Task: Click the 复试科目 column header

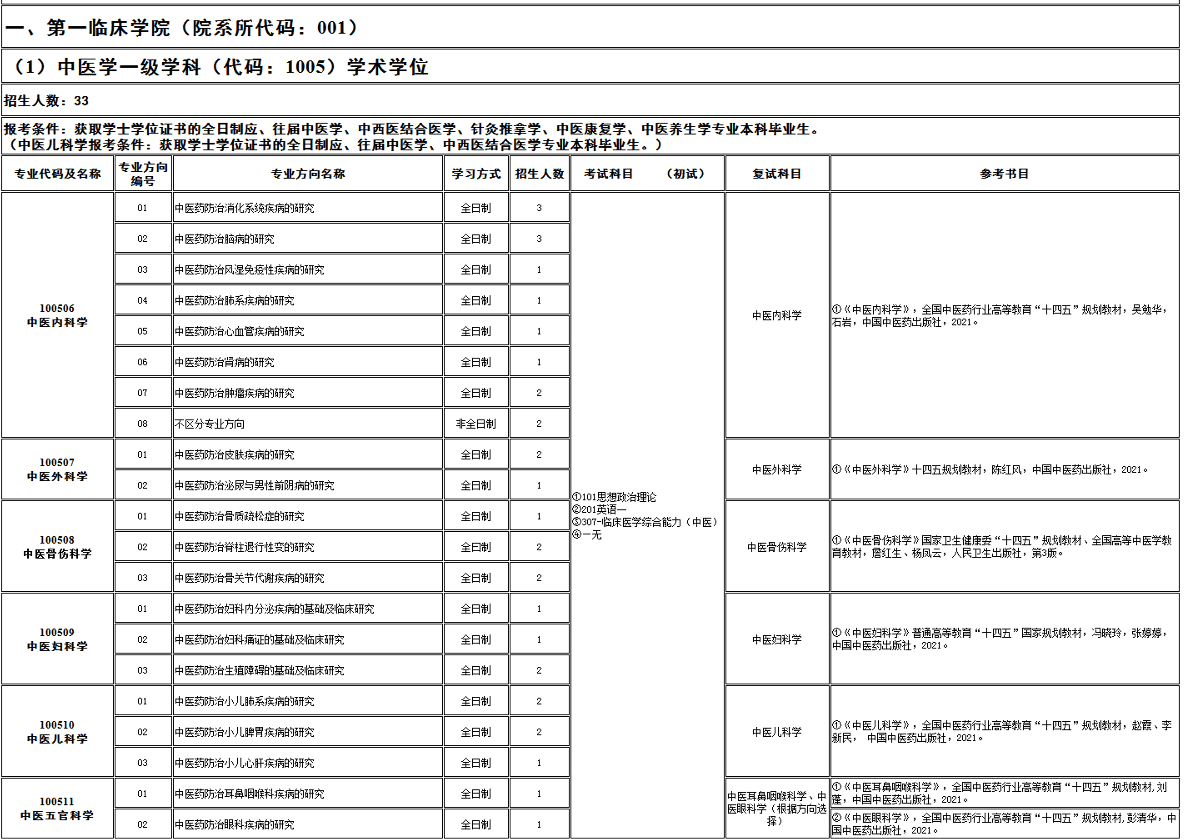Action: pos(777,174)
